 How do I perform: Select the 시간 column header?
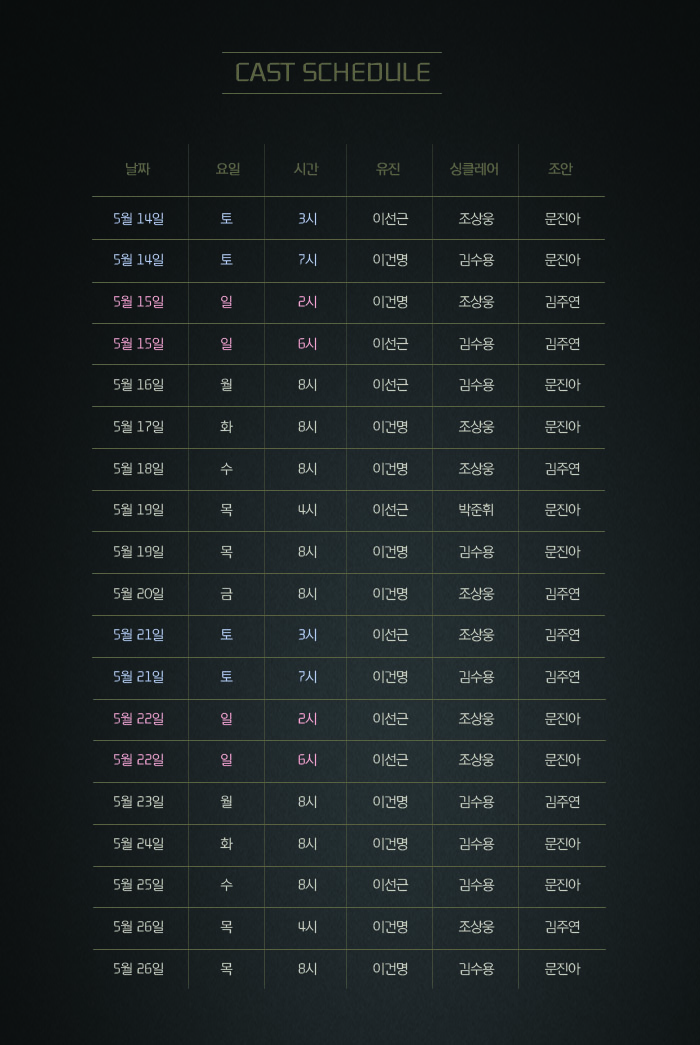click(x=306, y=169)
